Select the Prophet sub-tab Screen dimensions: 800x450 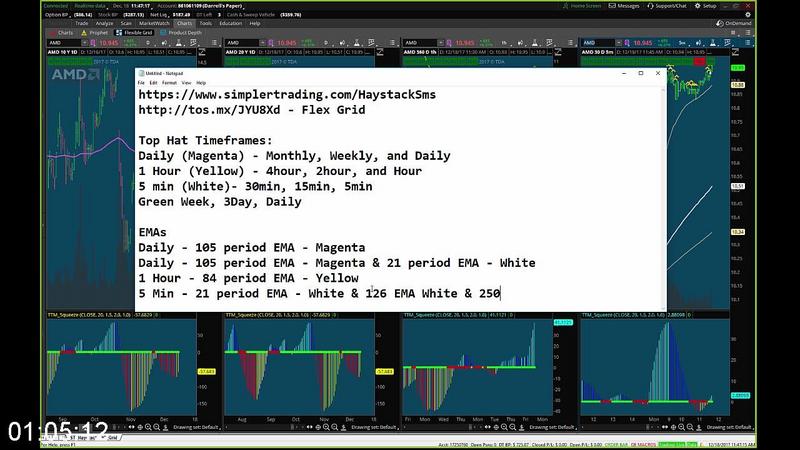point(95,33)
